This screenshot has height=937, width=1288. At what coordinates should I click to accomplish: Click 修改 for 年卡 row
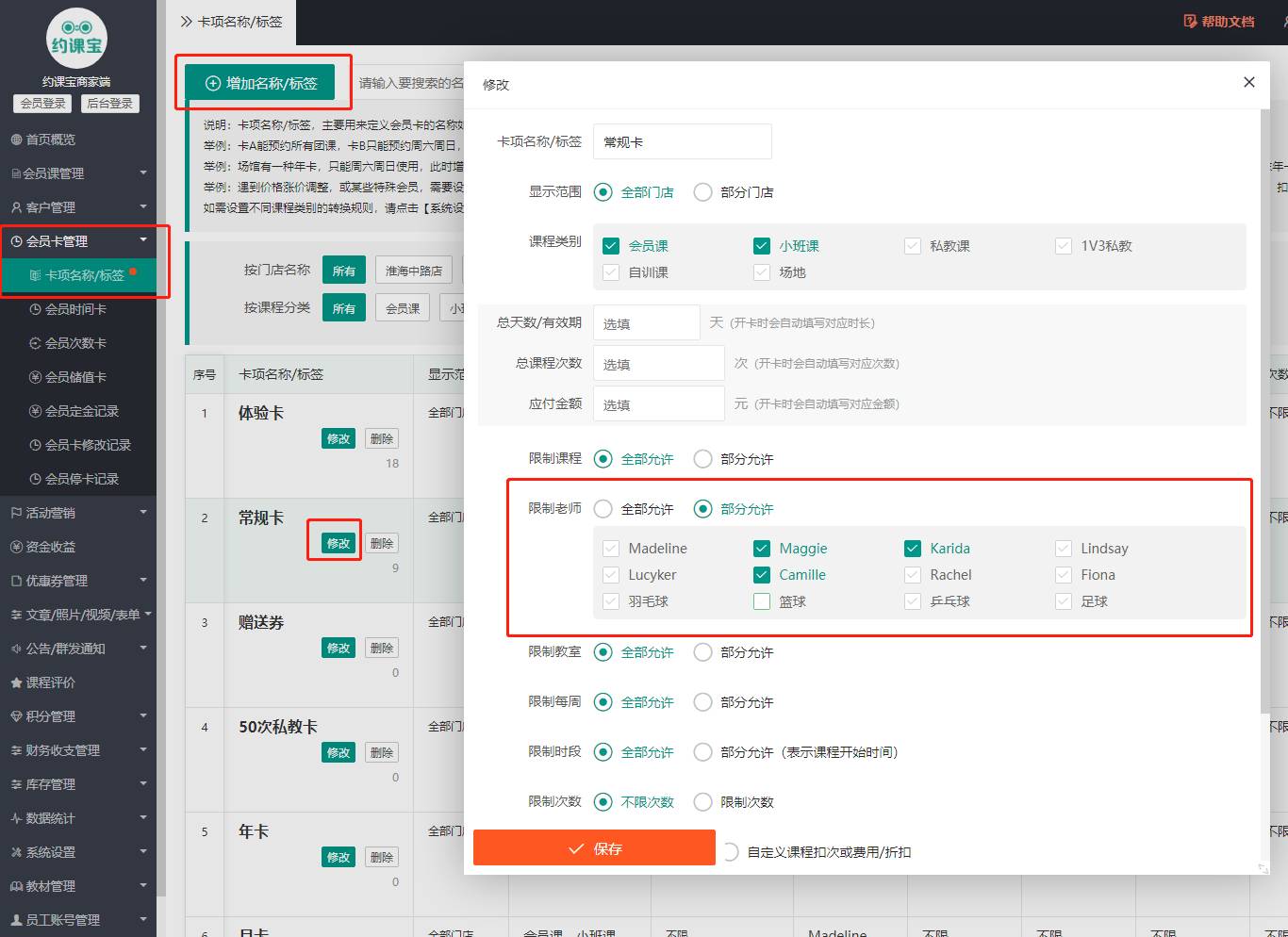[x=339, y=857]
